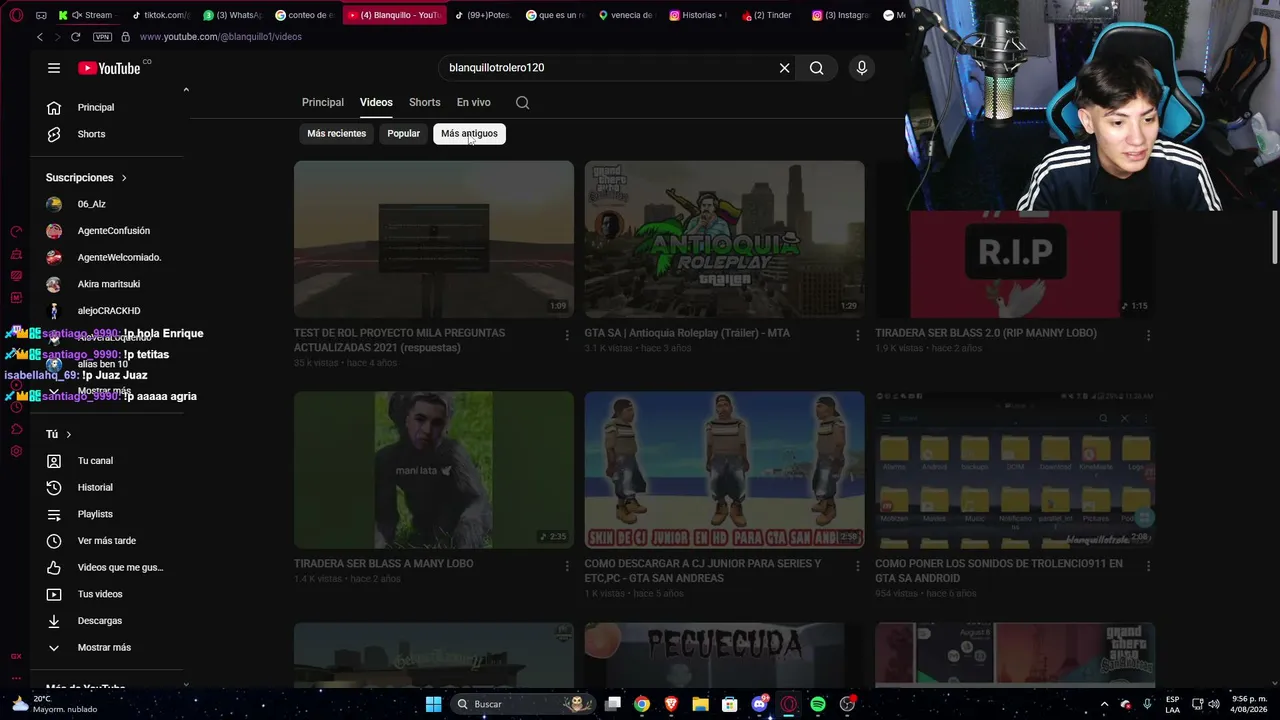Open Microsoft Store from the taskbar

(730, 704)
